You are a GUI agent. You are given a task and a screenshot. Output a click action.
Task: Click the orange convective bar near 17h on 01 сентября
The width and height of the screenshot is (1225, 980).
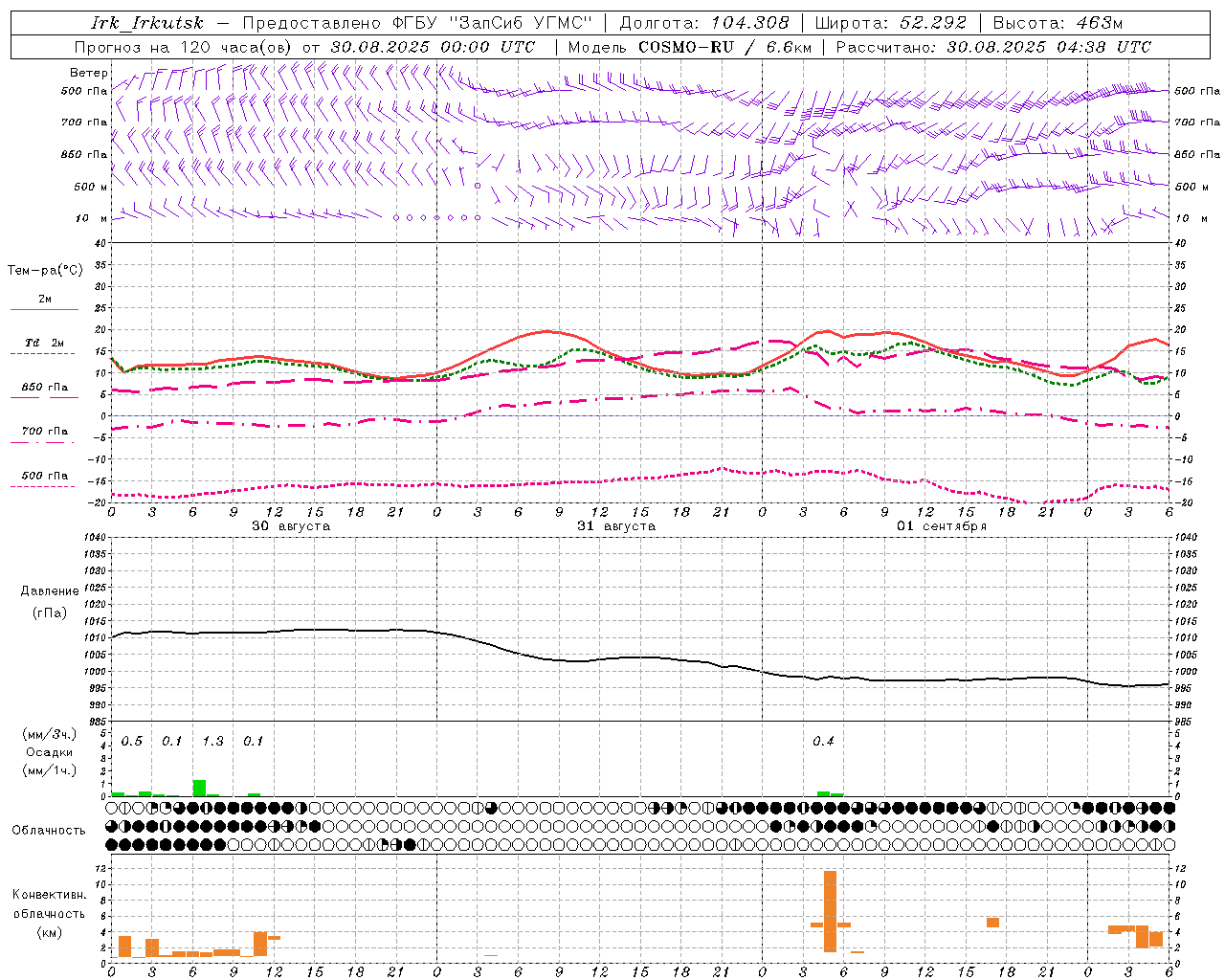pos(992,923)
